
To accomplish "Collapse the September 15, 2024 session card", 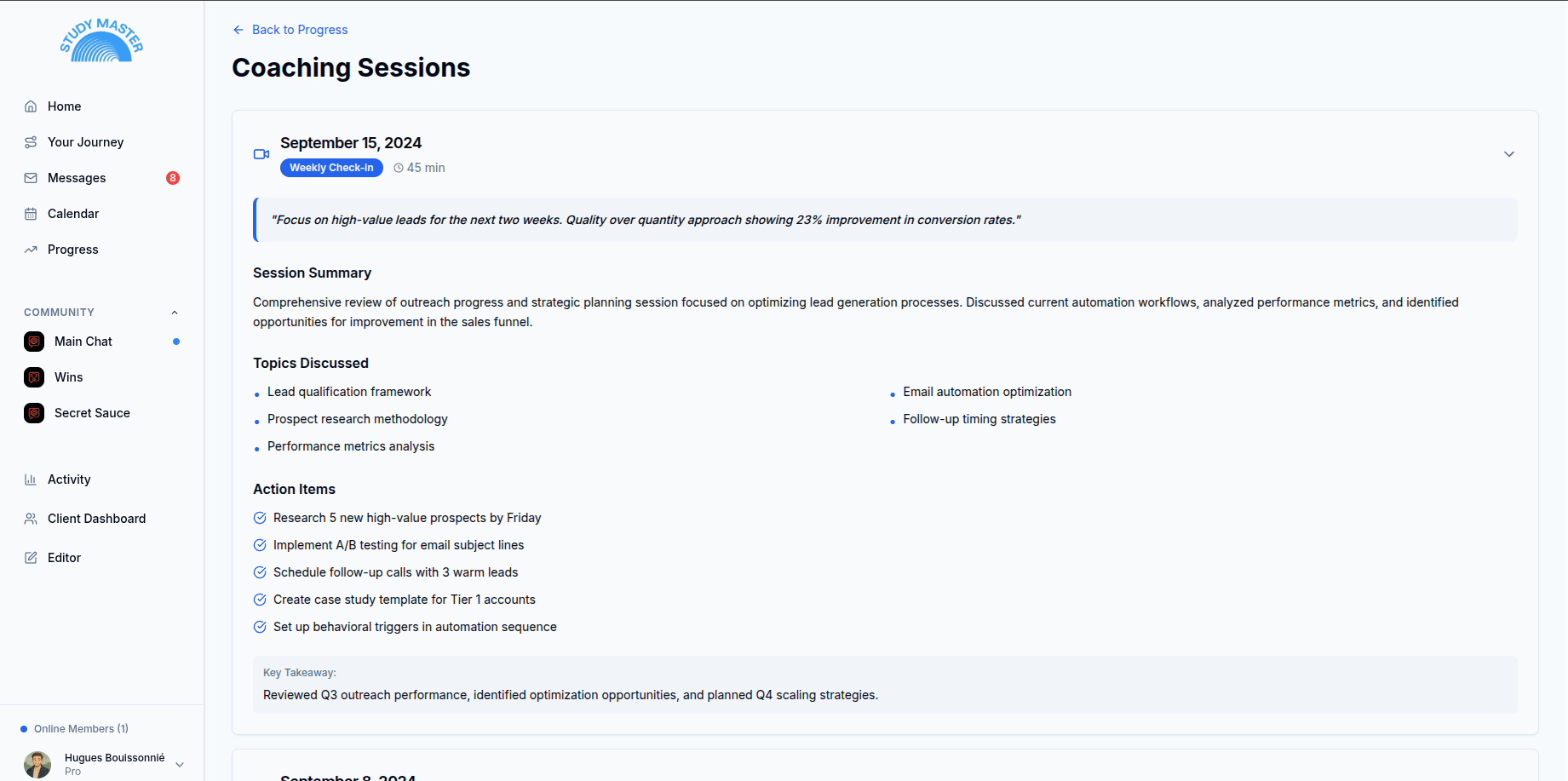I will click(x=1508, y=154).
